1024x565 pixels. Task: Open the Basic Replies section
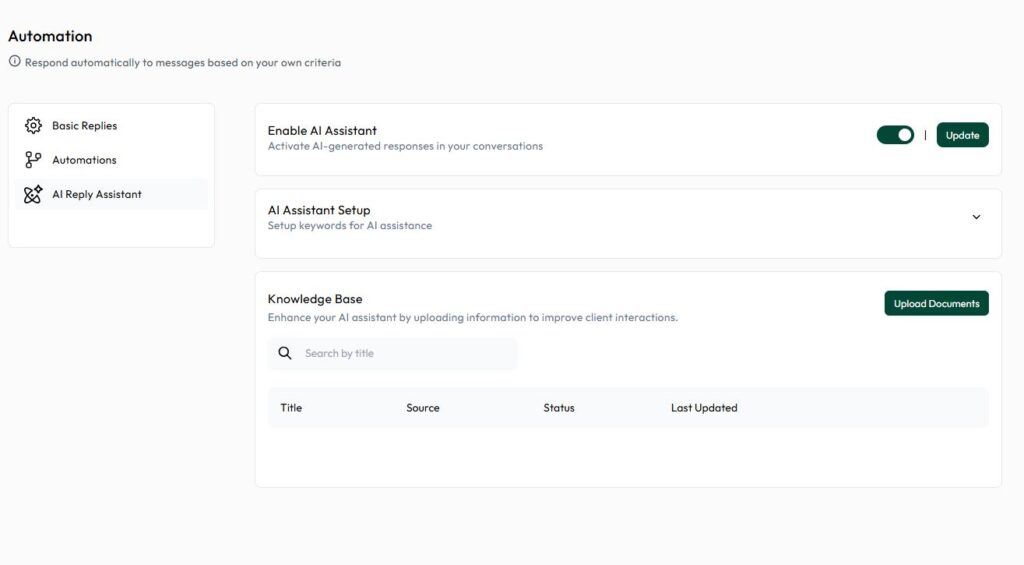click(111, 125)
